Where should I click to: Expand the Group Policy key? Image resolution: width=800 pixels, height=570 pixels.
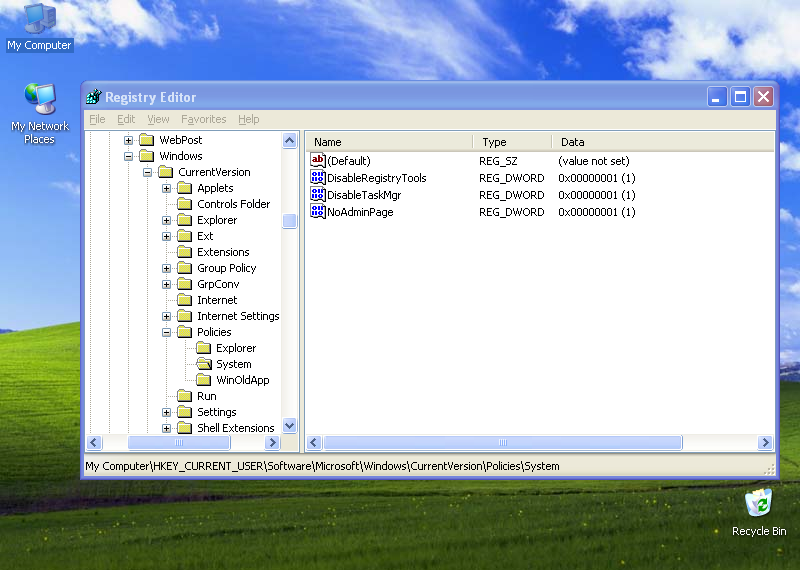point(166,268)
